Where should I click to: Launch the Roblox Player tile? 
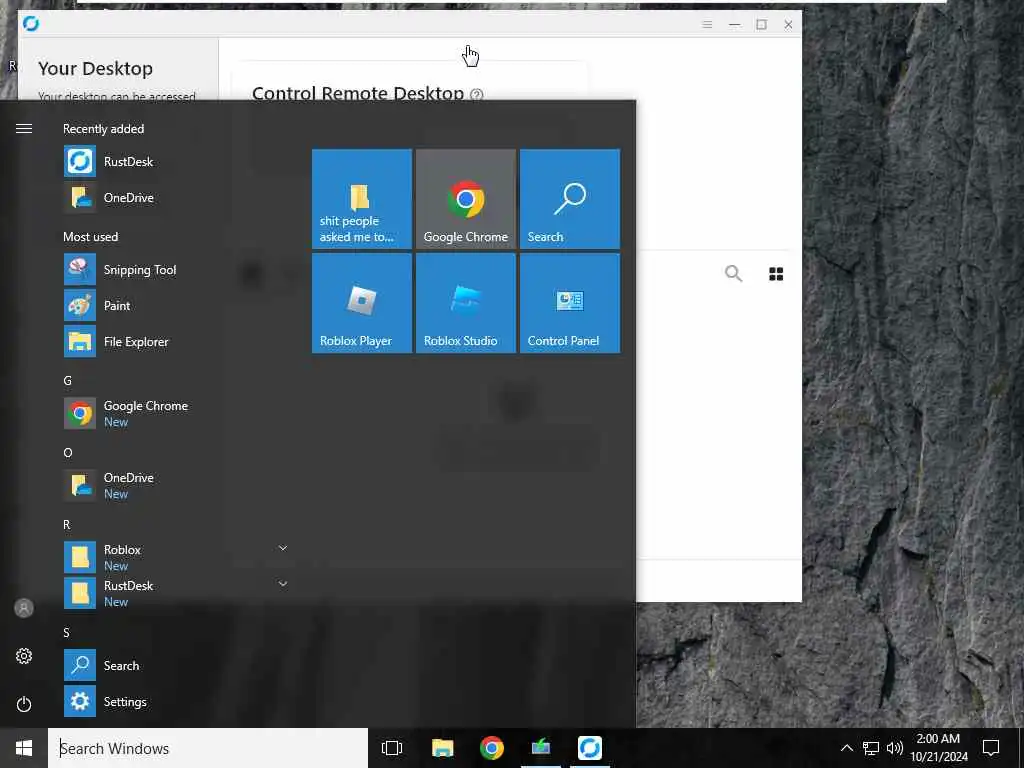tap(362, 303)
